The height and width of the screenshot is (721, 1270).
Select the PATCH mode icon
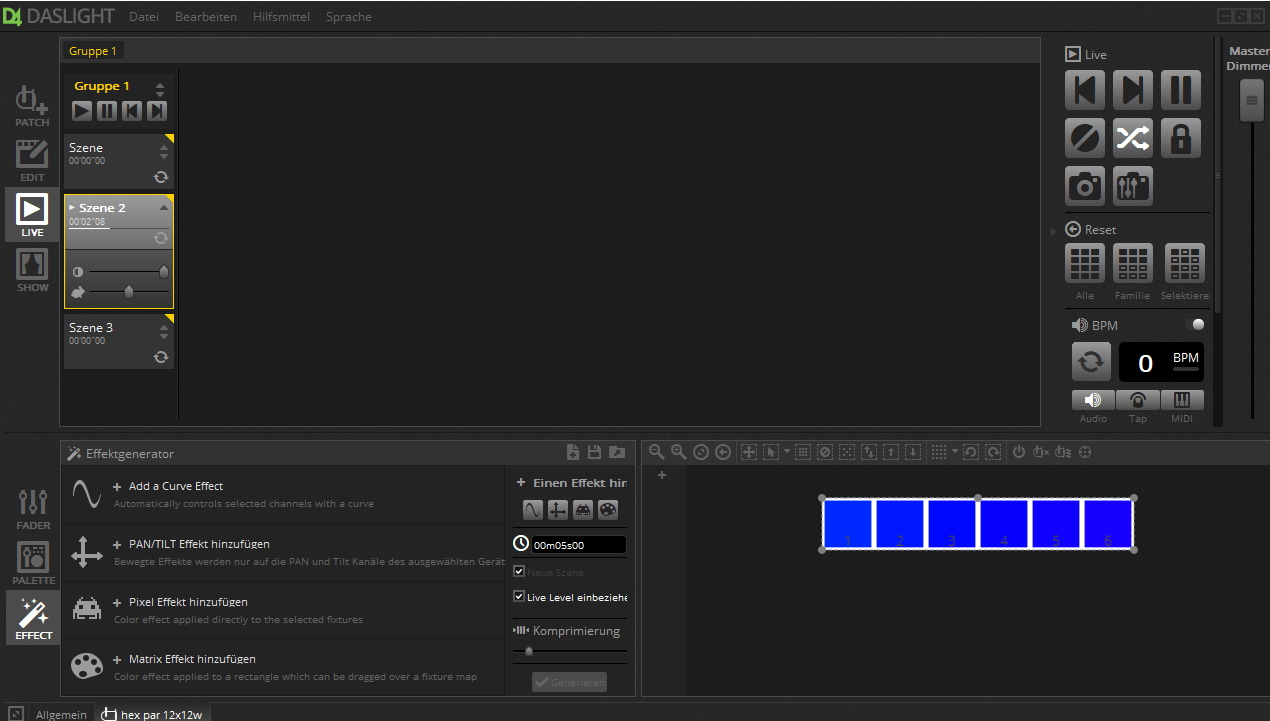tap(31, 100)
